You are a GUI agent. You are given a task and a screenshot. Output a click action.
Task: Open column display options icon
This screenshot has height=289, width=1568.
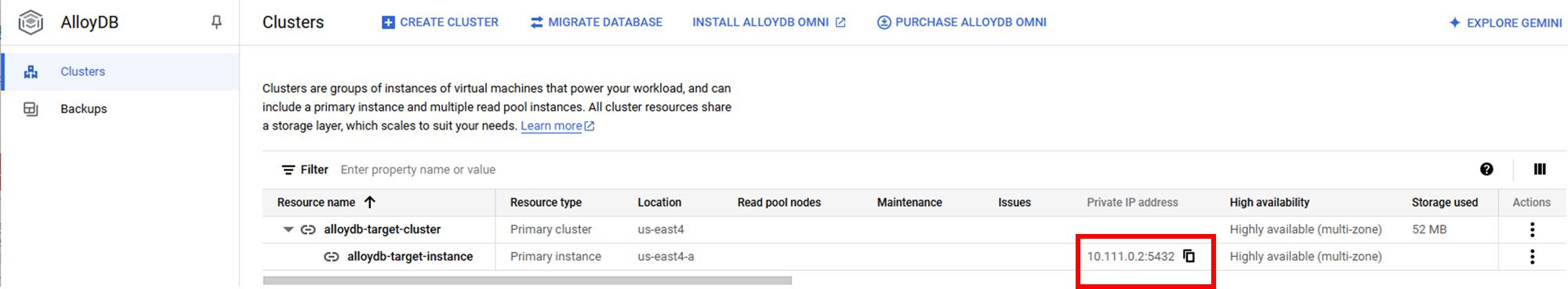tap(1540, 169)
